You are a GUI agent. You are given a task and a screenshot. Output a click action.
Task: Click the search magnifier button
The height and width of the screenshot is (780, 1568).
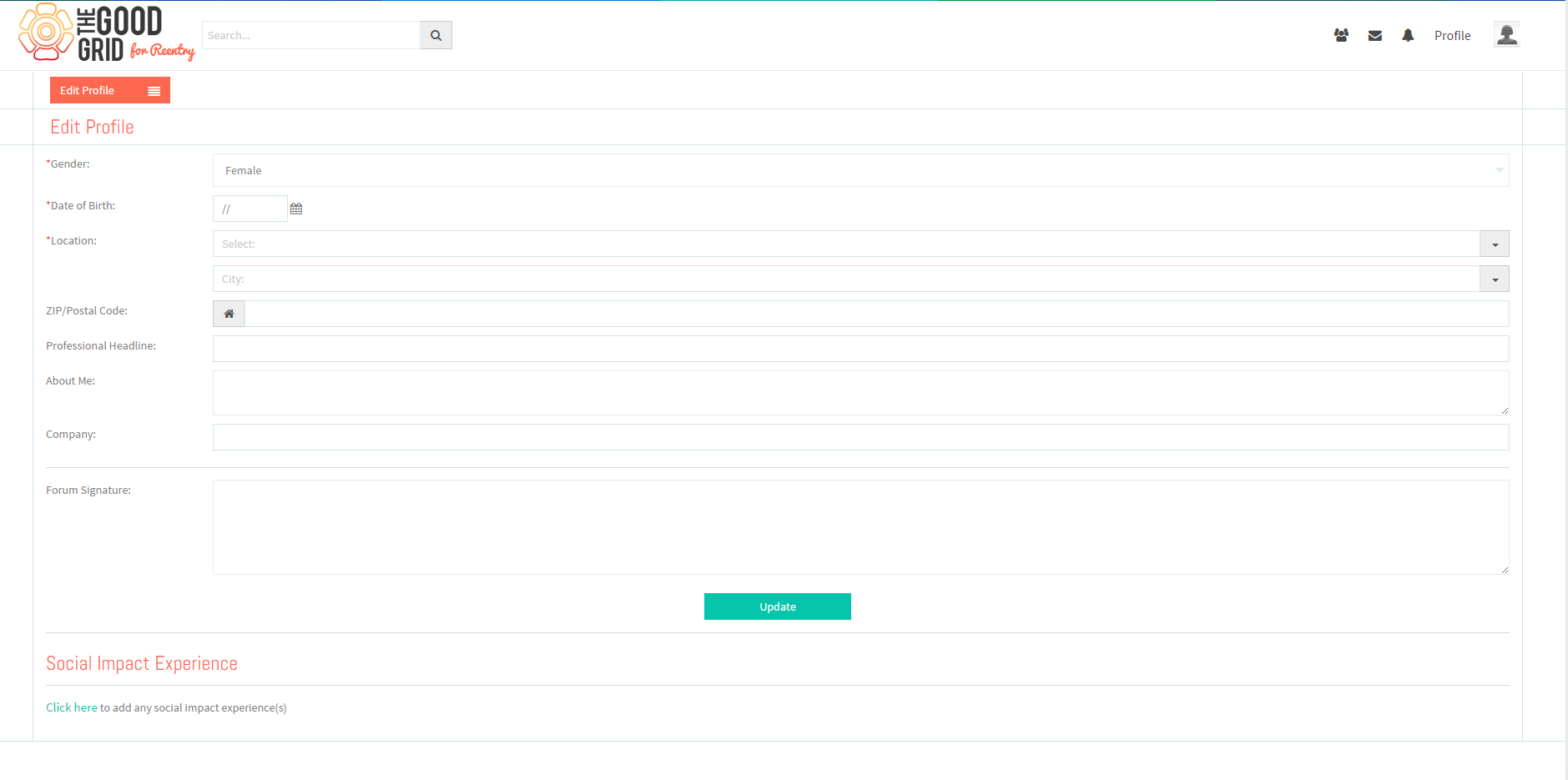[x=436, y=35]
